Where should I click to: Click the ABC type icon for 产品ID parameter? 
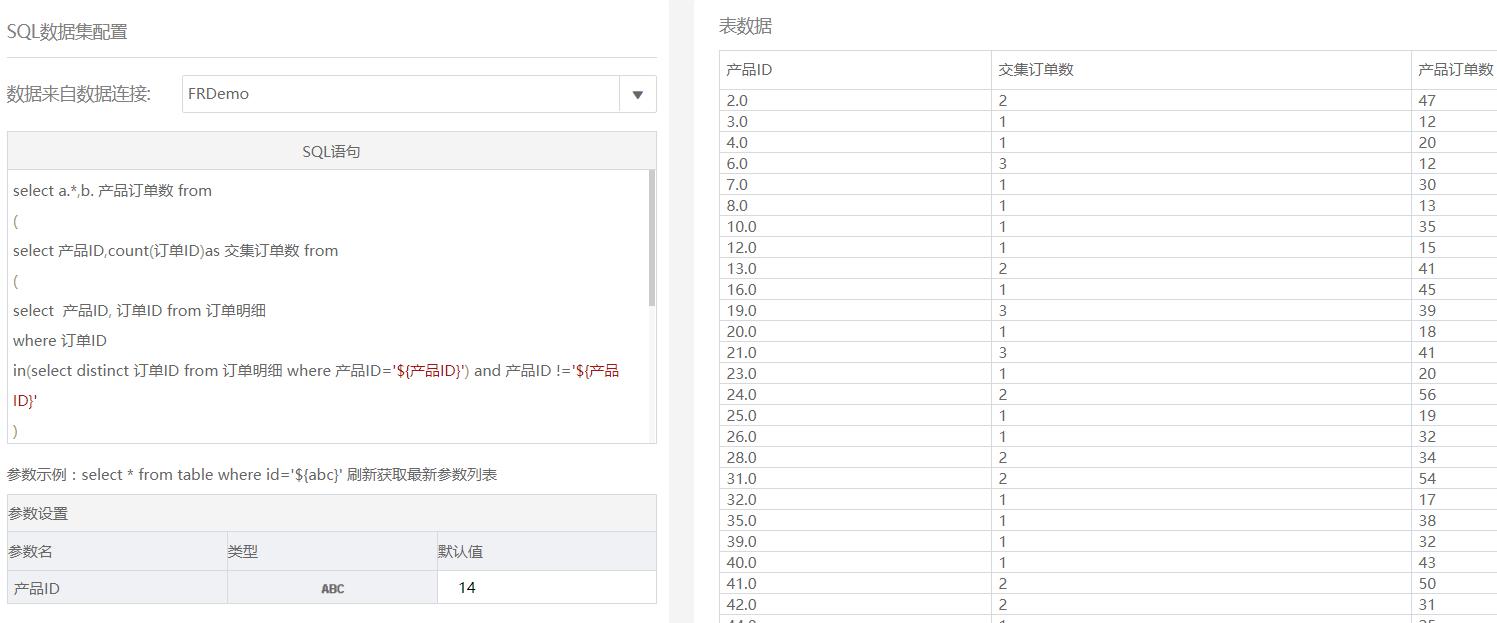tap(332, 588)
